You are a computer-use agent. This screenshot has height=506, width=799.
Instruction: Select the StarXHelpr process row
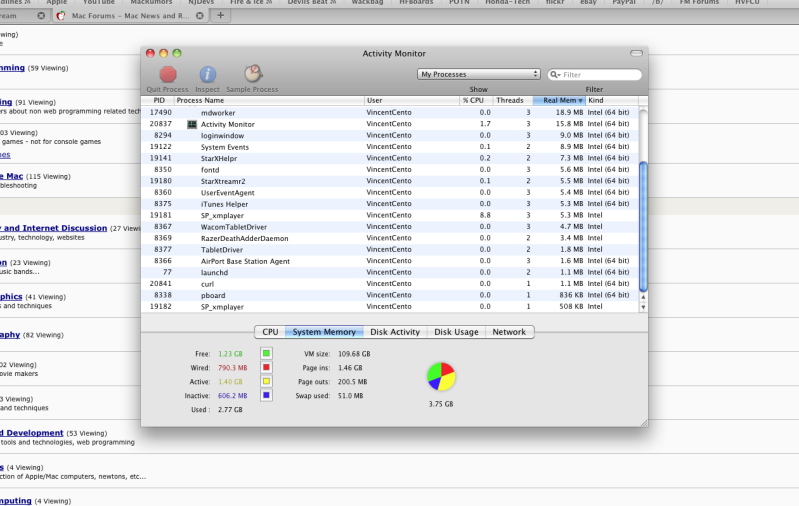pos(389,158)
